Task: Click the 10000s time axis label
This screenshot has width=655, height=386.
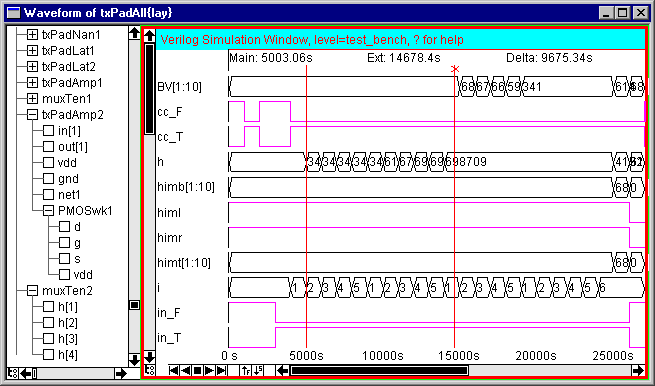Action: pyautogui.click(x=383, y=356)
